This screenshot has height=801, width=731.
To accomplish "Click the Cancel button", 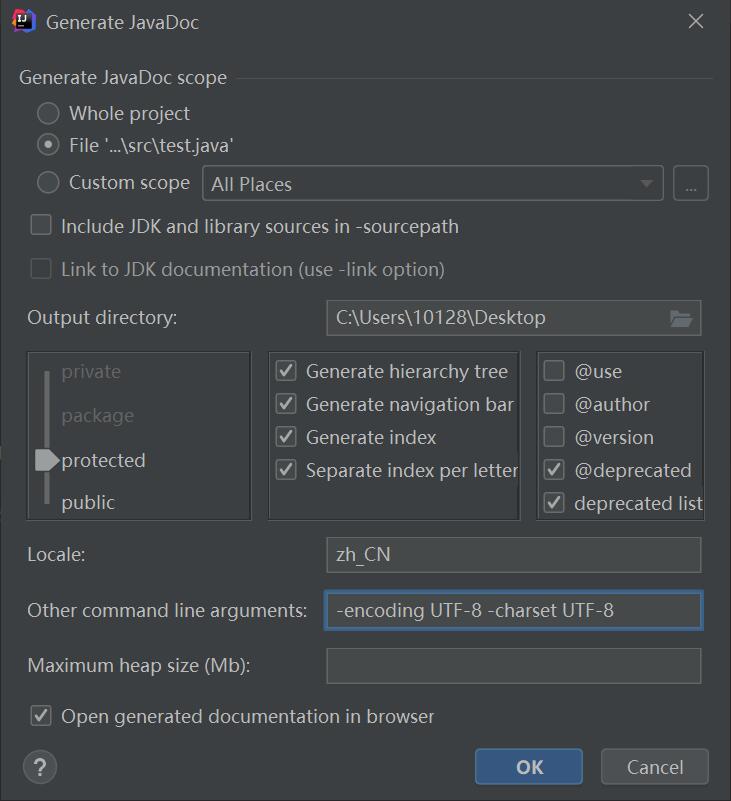I will pyautogui.click(x=655, y=767).
